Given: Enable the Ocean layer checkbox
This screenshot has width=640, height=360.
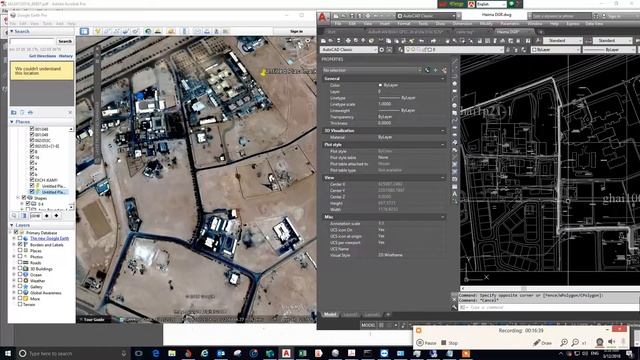Looking at the screenshot, I should (20, 275).
